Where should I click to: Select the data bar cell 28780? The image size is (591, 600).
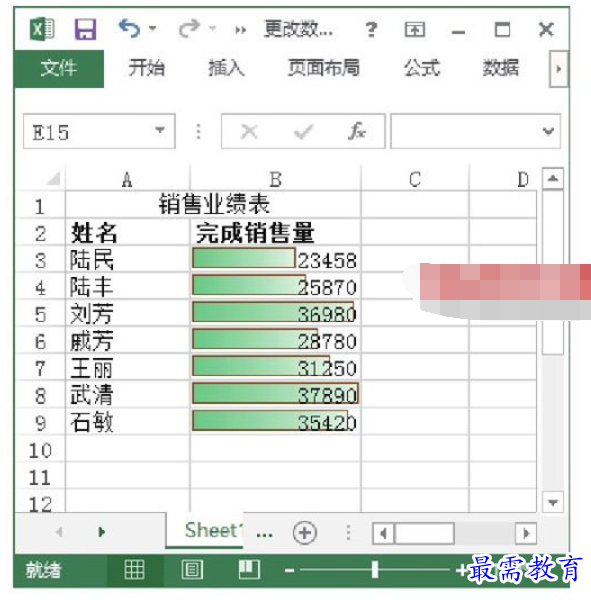click(275, 341)
